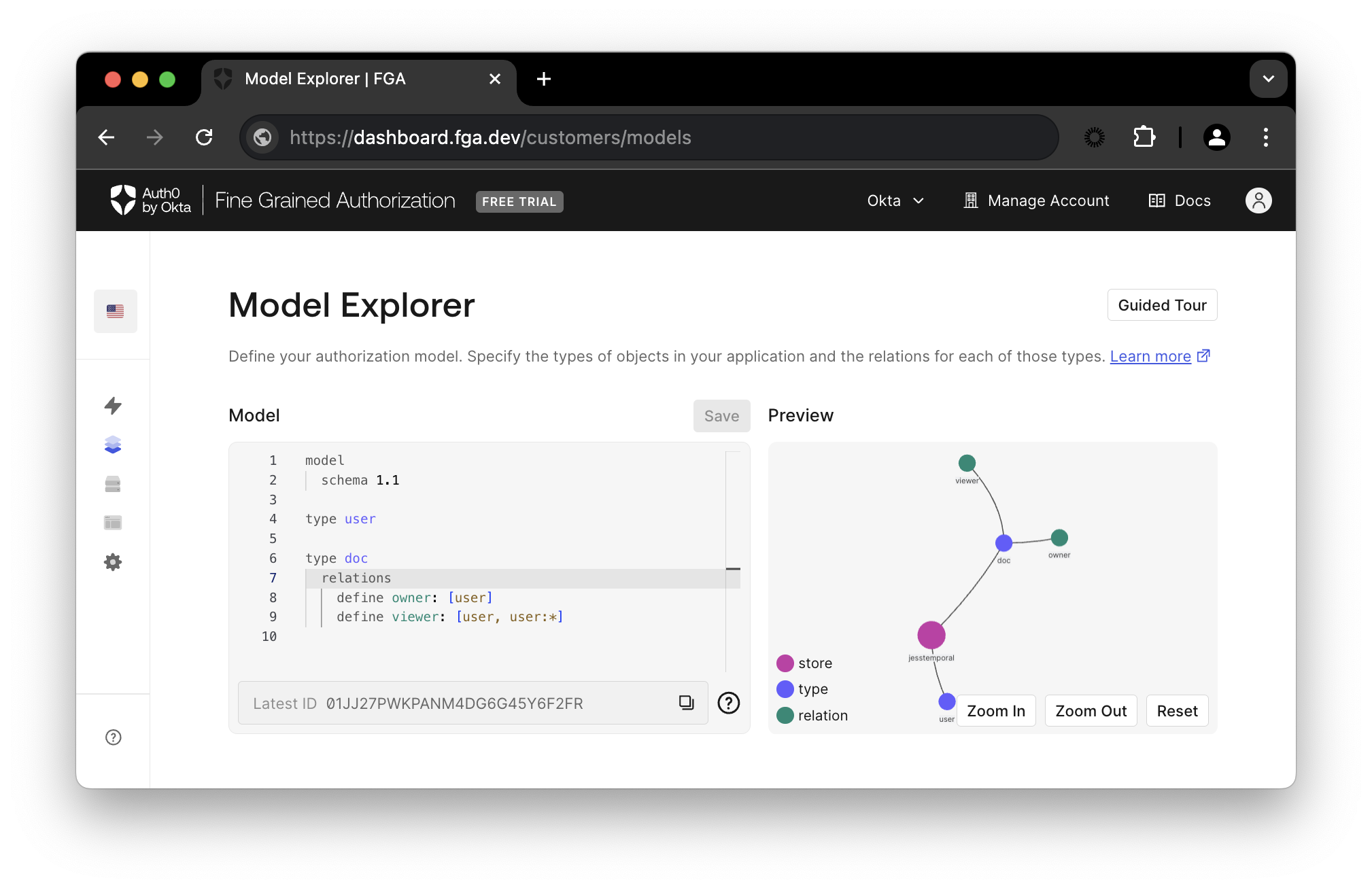Screen dimensions: 1372x889
Task: Open the database drive sidebar icon
Action: pyautogui.click(x=113, y=484)
